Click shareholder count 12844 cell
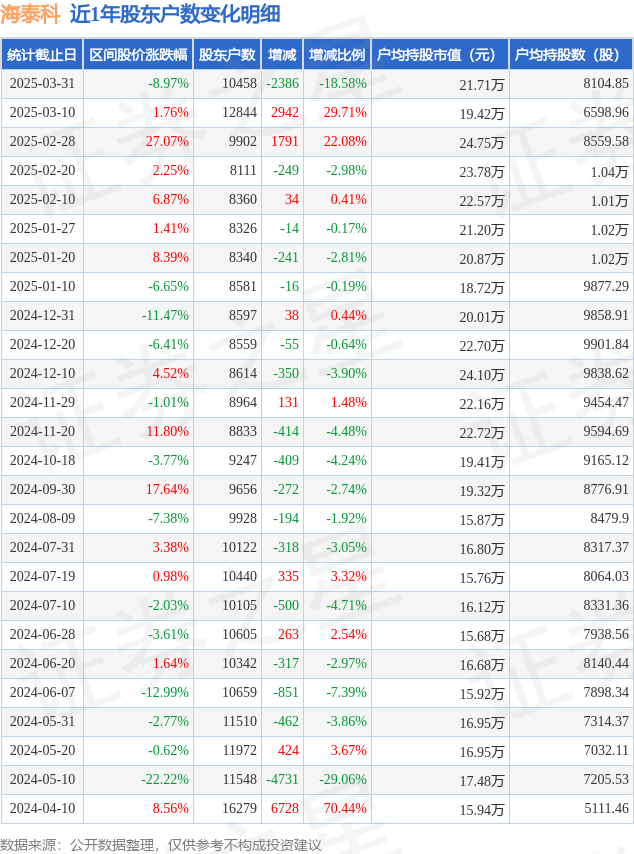634x854 pixels. [227, 112]
